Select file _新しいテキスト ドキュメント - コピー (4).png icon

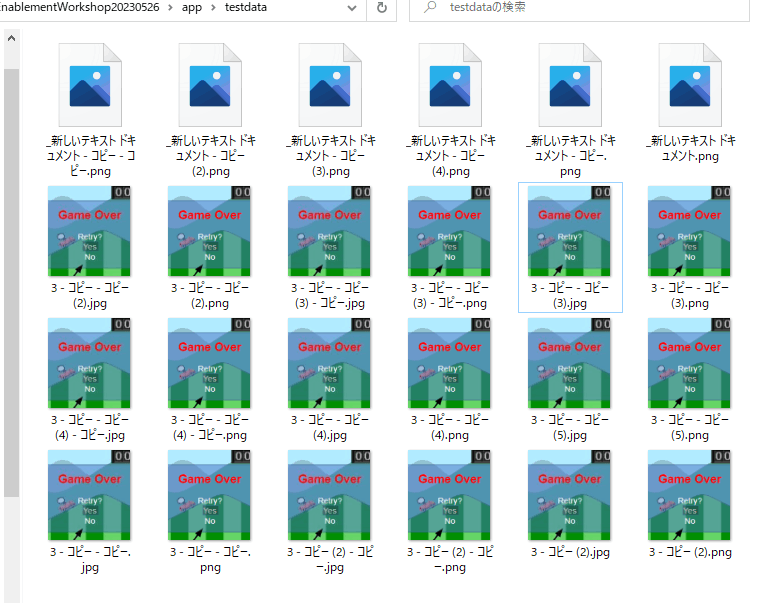click(450, 85)
